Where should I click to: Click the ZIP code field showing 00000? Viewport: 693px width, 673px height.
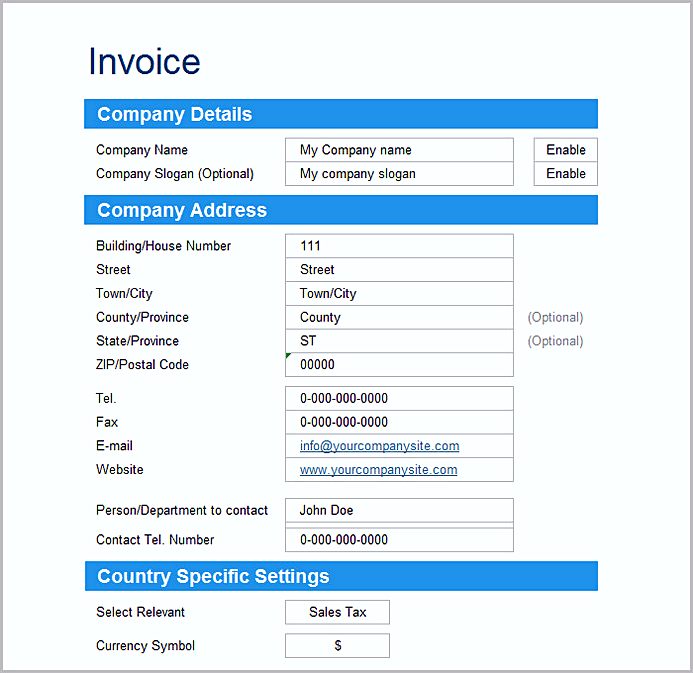[399, 365]
